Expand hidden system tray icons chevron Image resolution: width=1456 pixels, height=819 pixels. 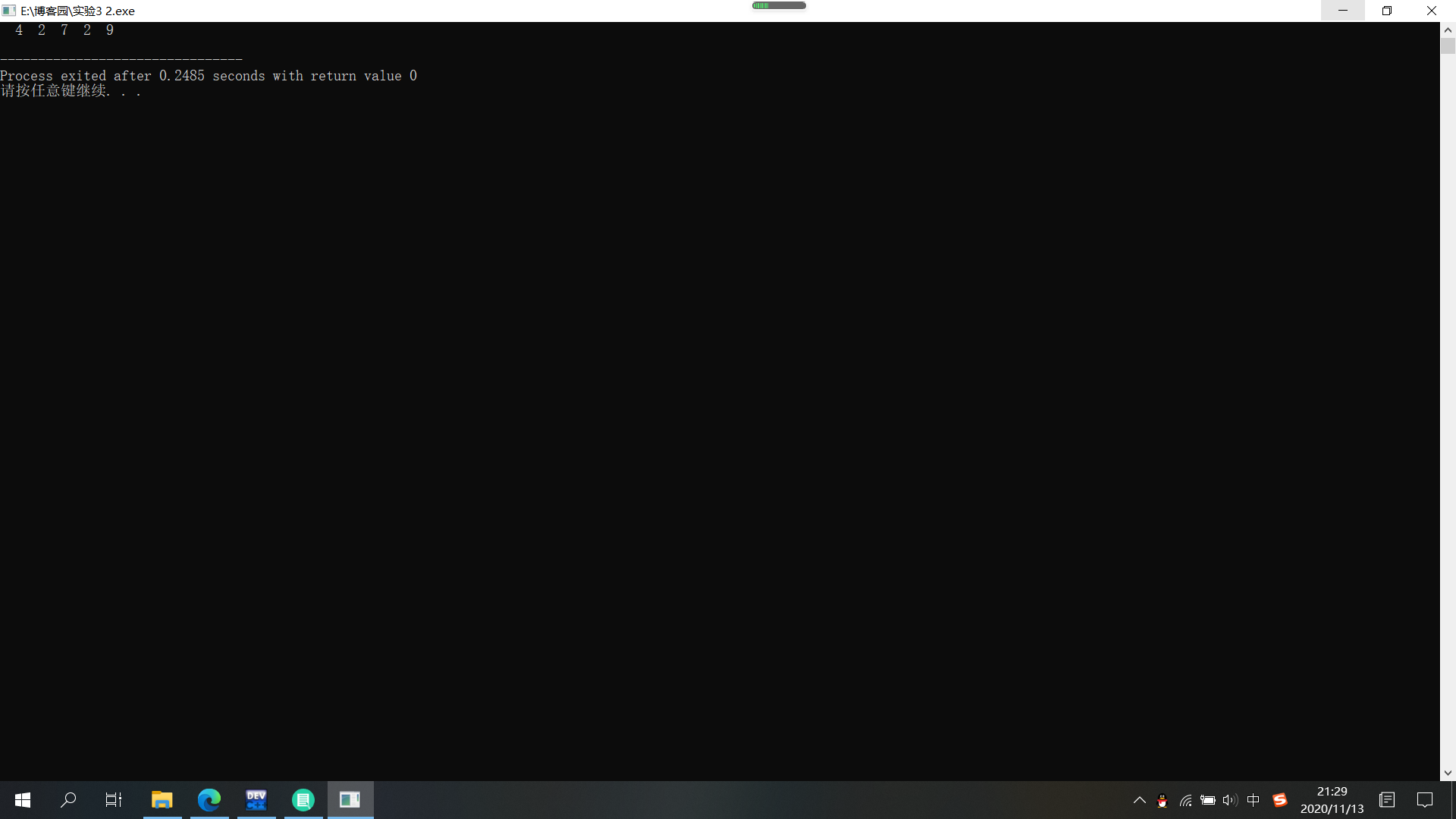click(1139, 800)
